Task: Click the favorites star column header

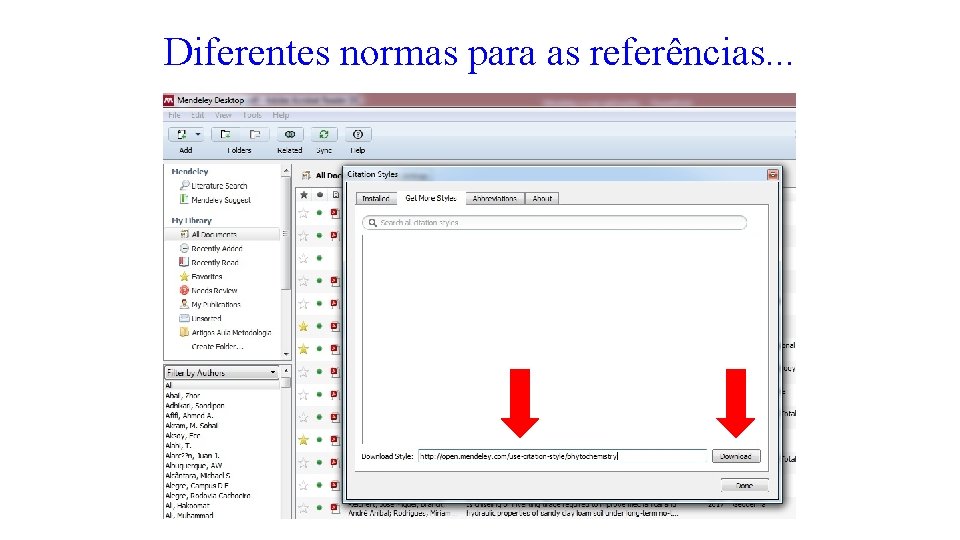Action: click(x=304, y=195)
